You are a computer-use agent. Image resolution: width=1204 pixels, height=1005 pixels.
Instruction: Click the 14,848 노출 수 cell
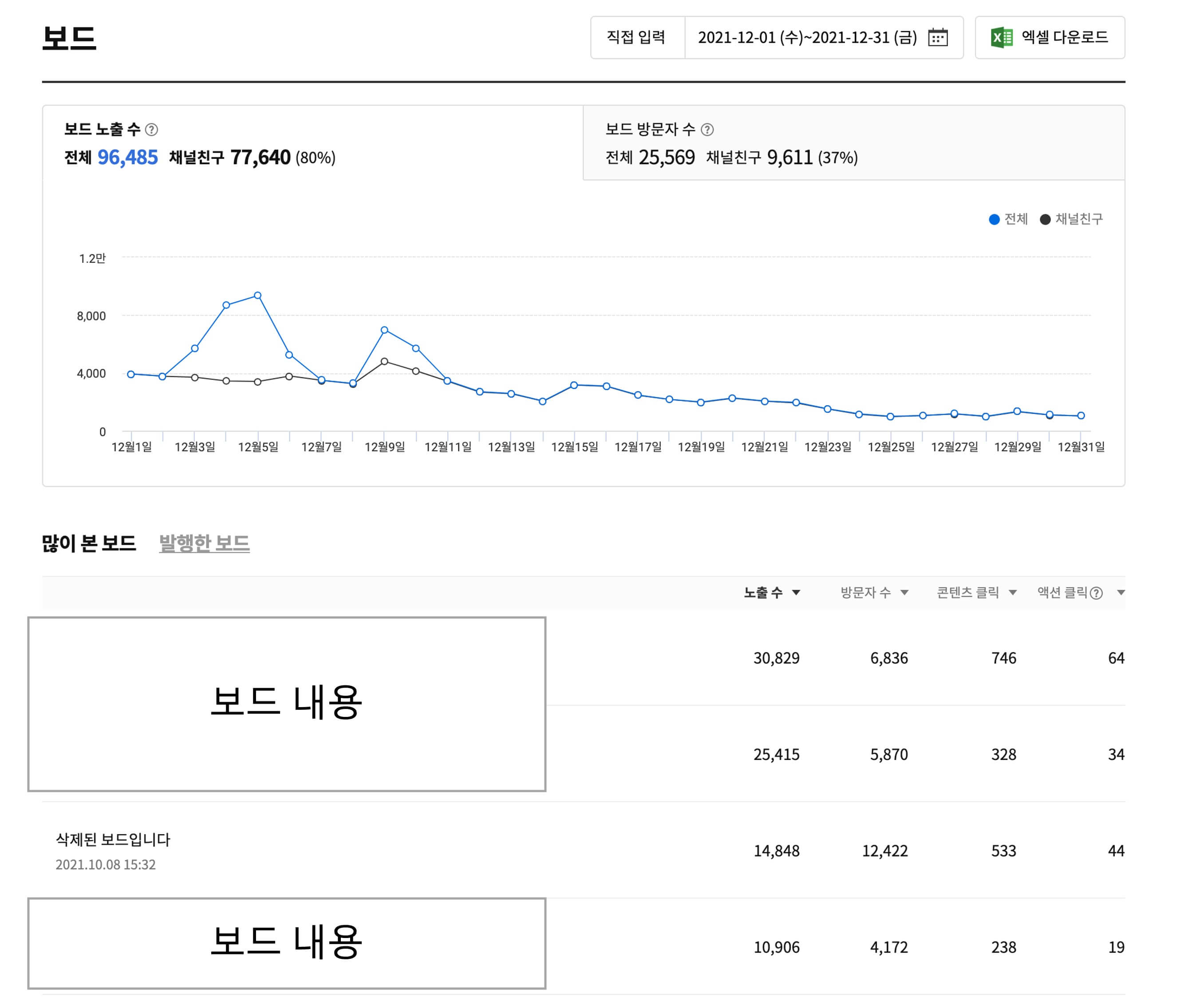coord(776,851)
